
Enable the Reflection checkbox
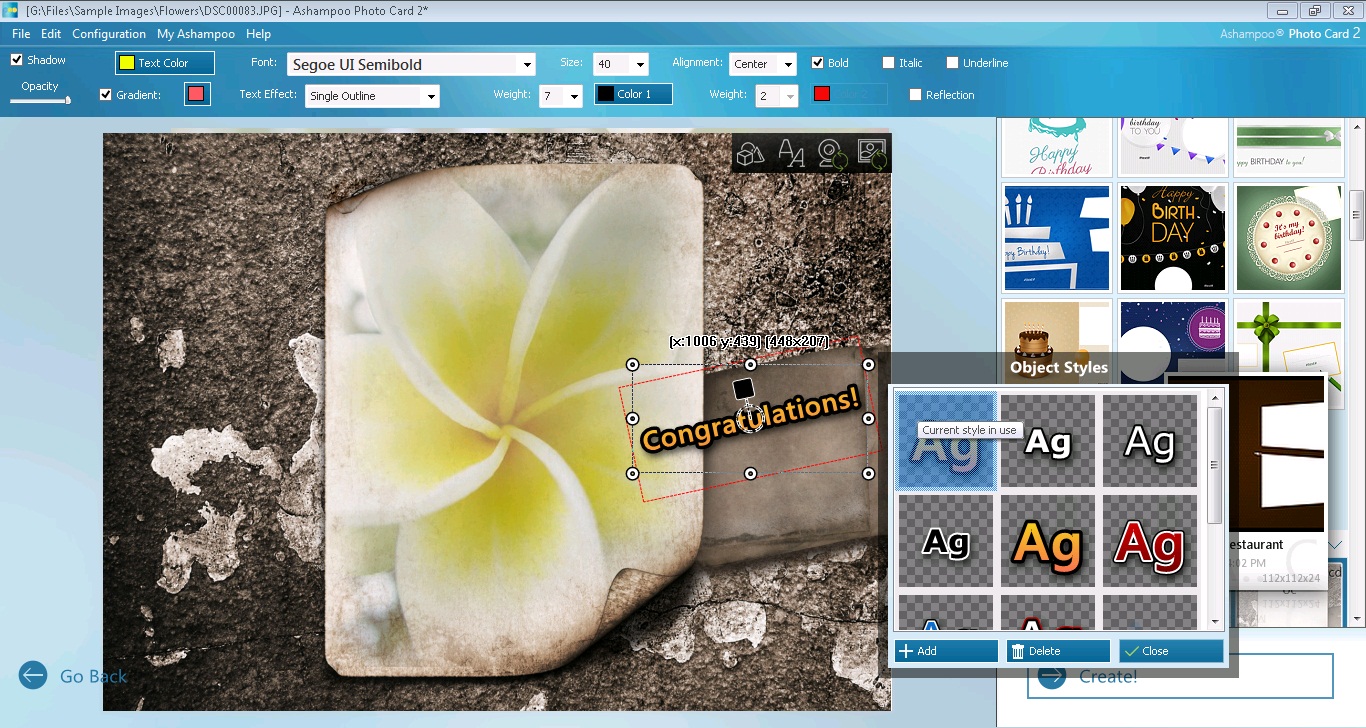(x=915, y=95)
